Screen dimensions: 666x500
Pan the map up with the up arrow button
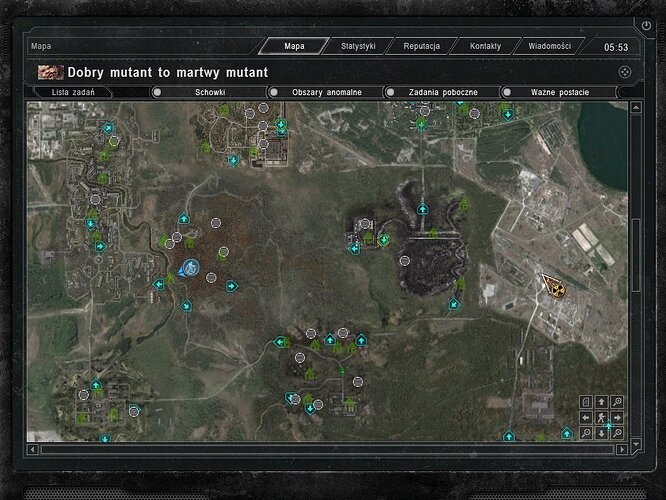601,402
